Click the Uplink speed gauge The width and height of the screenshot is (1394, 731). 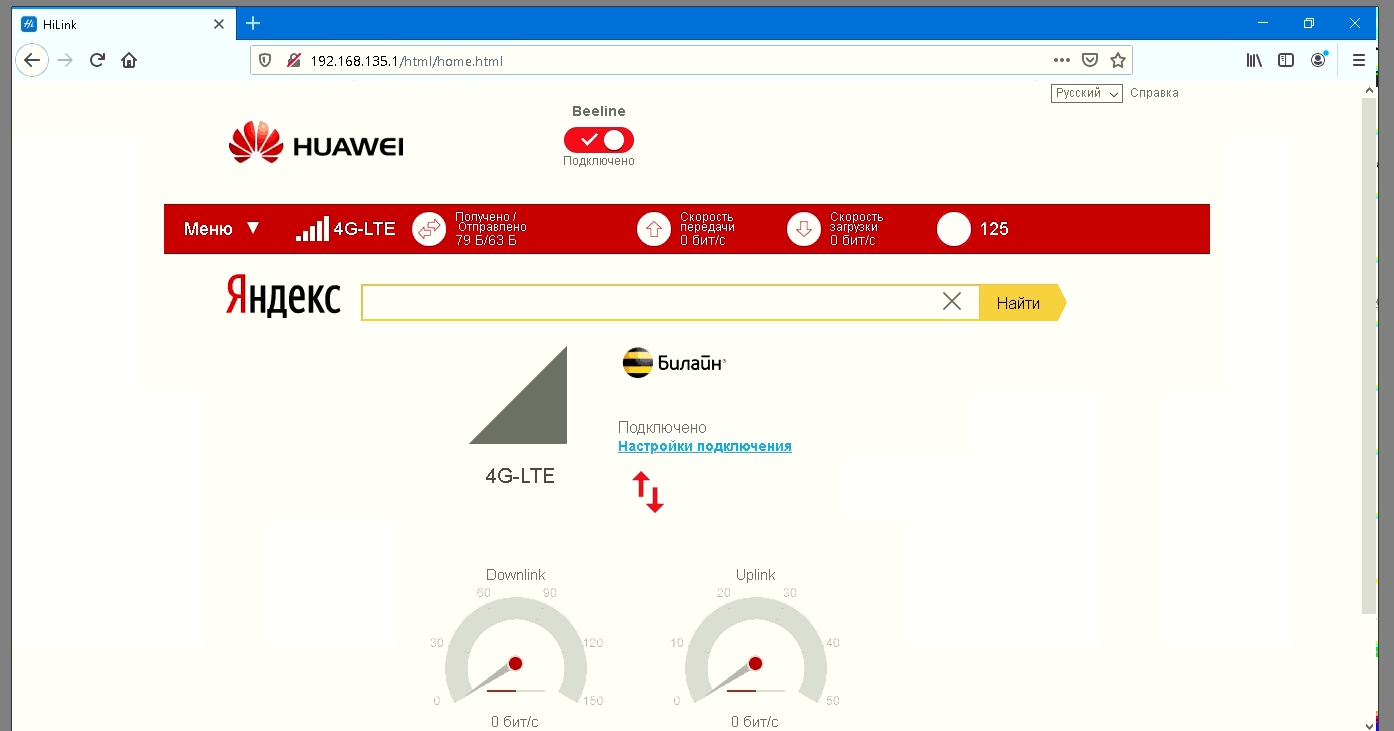click(755, 651)
